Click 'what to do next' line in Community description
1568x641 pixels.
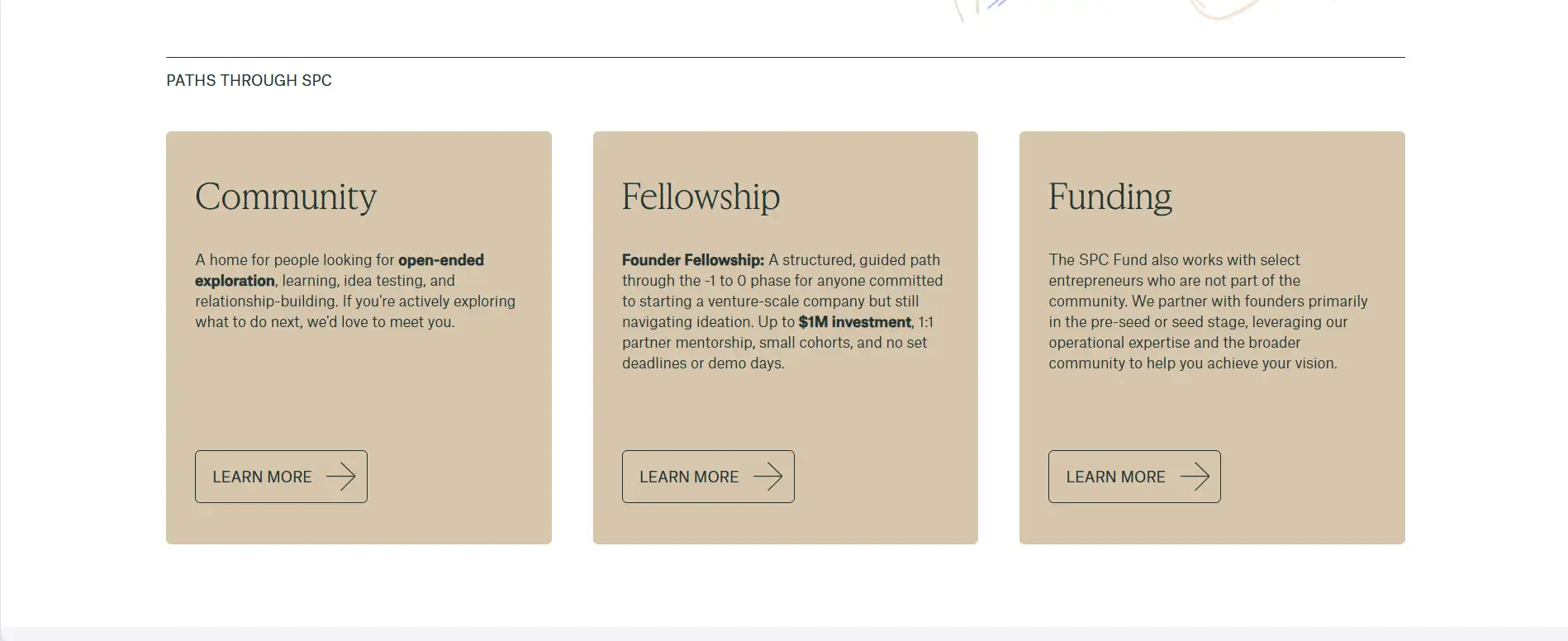click(325, 322)
